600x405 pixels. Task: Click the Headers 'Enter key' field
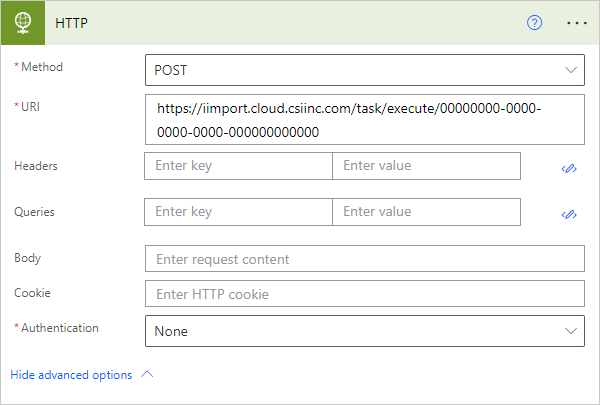[x=238, y=166]
